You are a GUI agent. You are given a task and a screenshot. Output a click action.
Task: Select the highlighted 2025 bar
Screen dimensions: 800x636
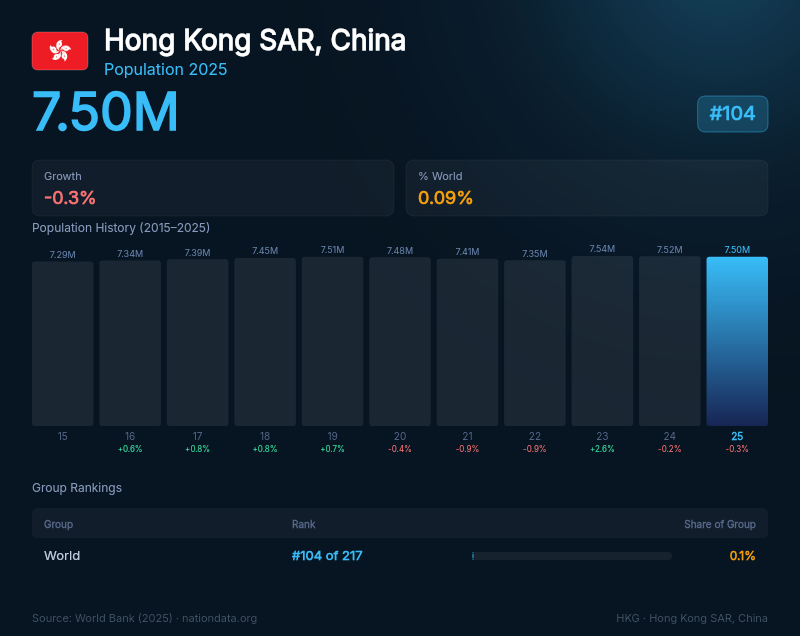[737, 341]
